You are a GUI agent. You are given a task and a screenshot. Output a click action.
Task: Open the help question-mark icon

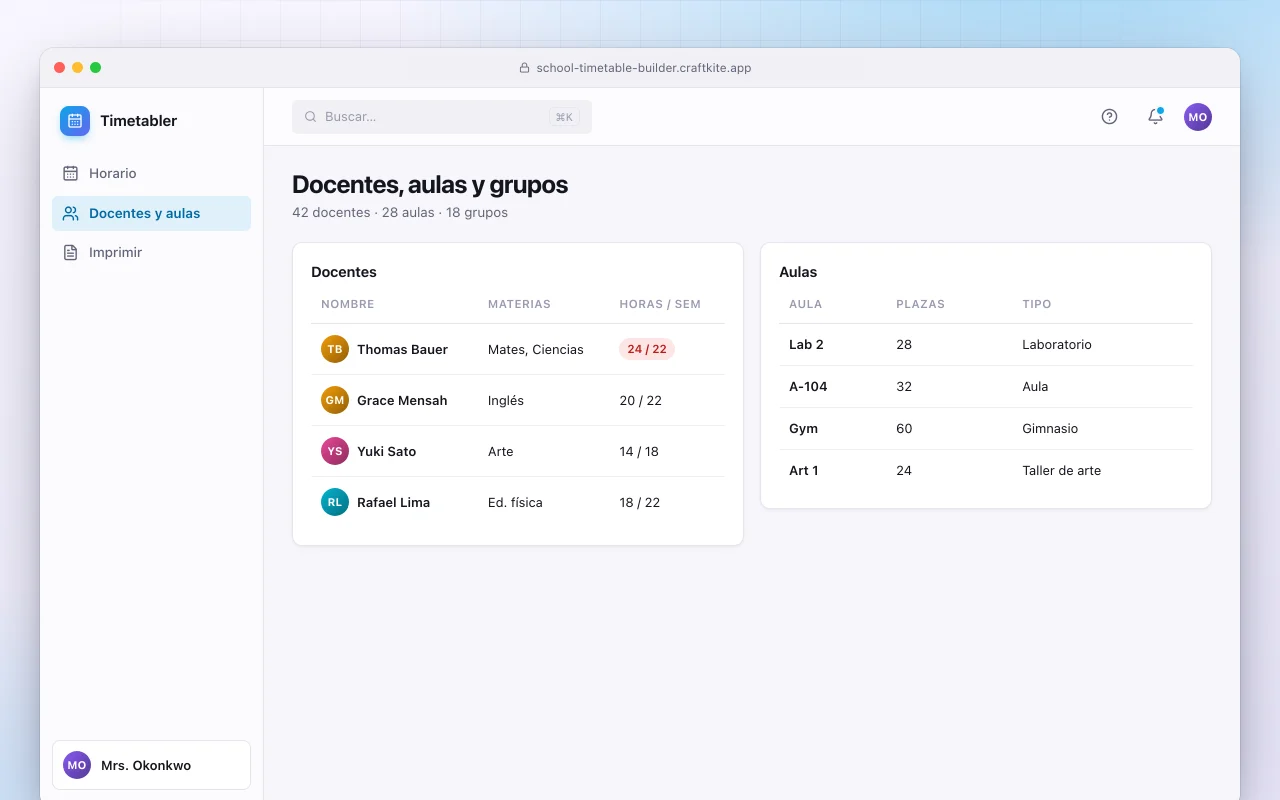point(1109,117)
